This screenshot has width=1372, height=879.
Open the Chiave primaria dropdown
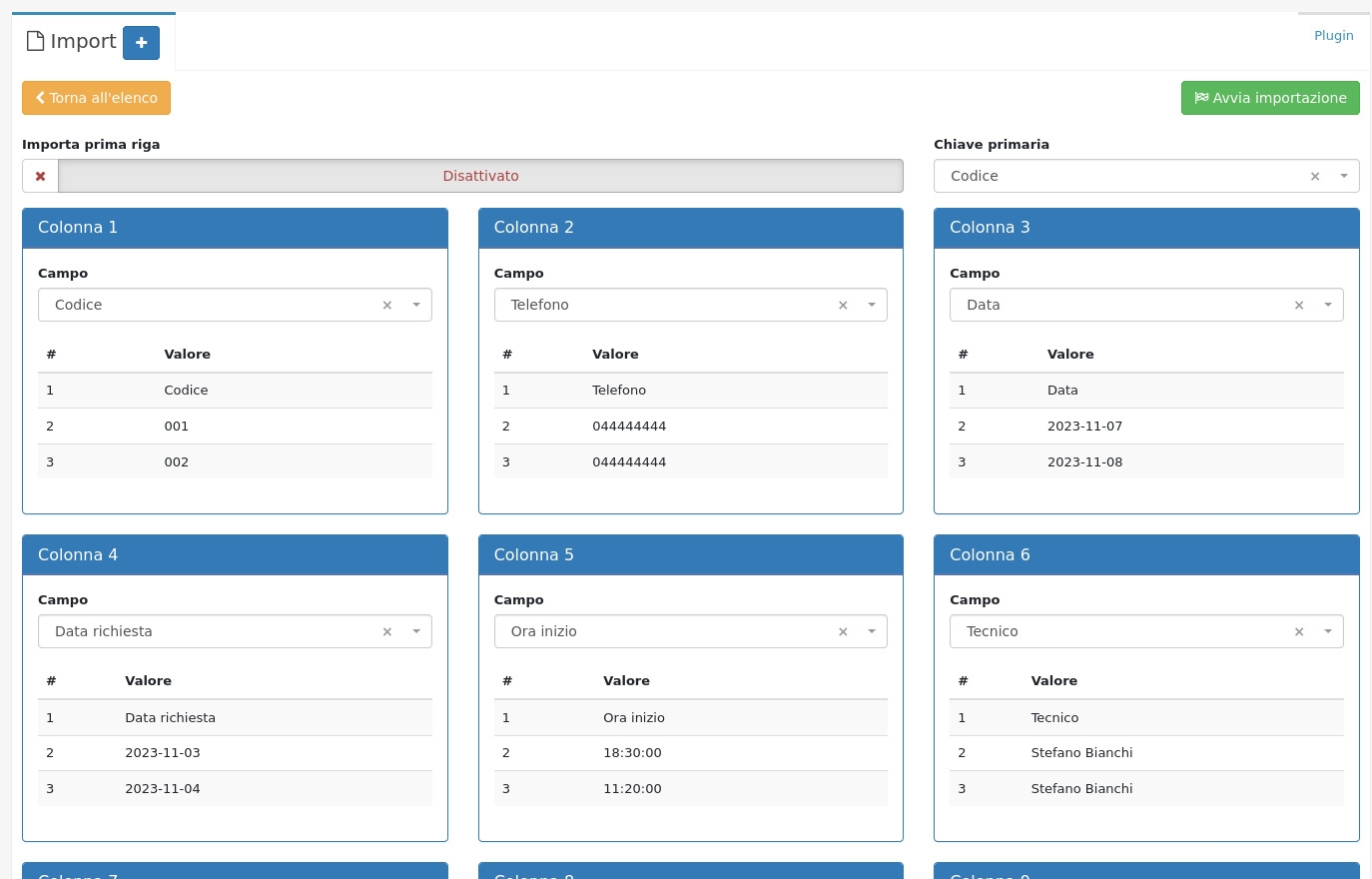(x=1344, y=176)
